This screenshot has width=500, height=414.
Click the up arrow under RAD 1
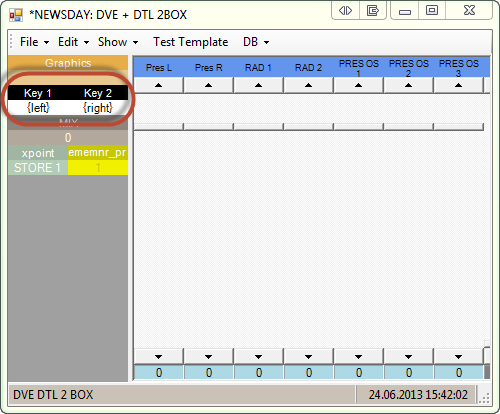pyautogui.click(x=258, y=85)
